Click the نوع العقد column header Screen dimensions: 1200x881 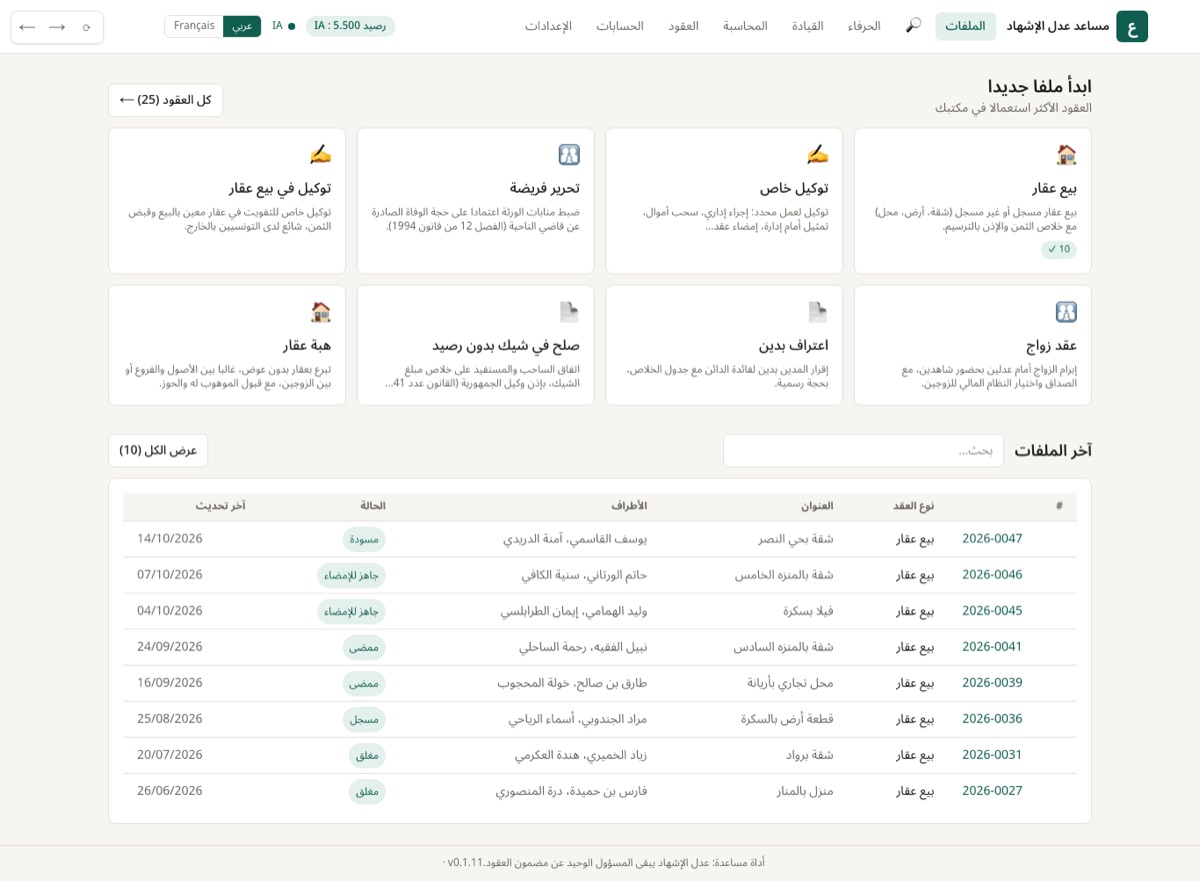coord(913,506)
